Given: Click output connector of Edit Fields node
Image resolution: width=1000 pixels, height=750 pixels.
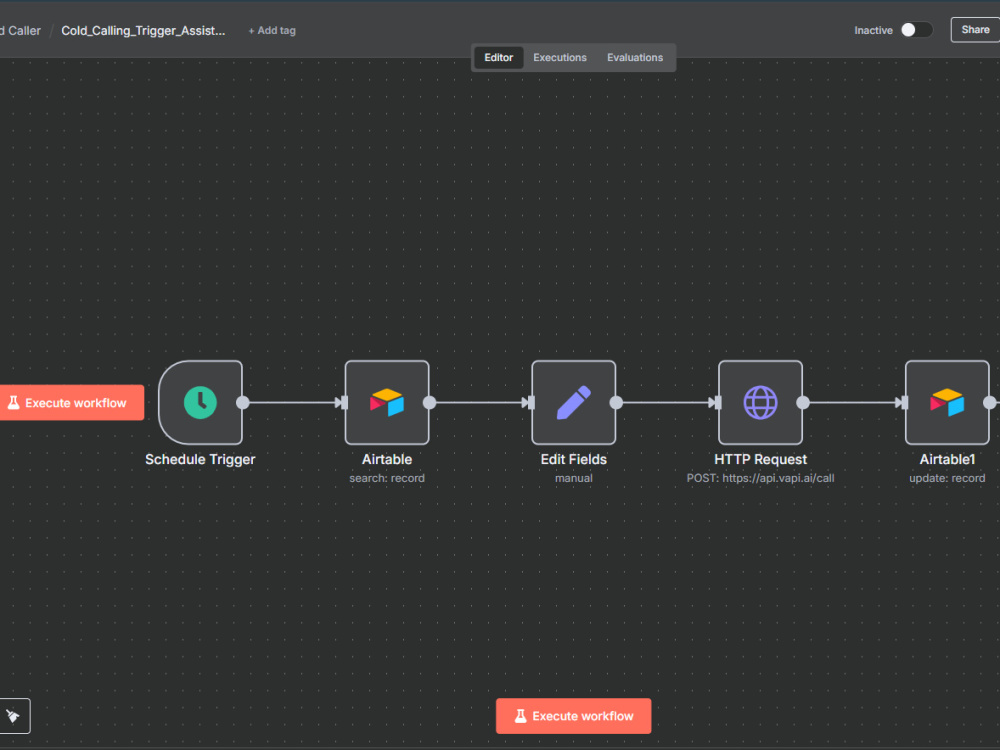Looking at the screenshot, I should click(616, 402).
